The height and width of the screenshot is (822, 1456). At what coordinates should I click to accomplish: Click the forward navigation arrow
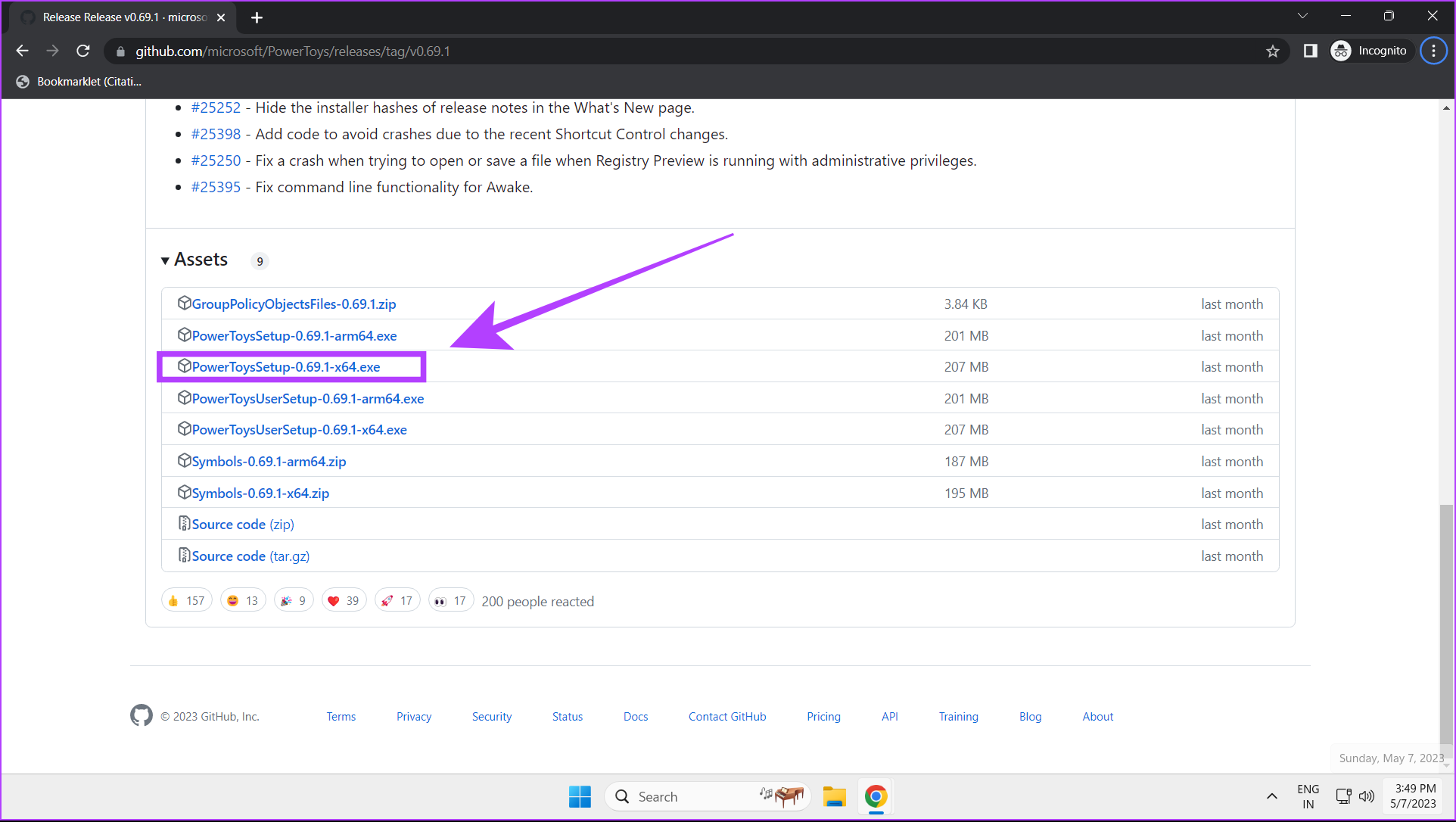click(52, 51)
